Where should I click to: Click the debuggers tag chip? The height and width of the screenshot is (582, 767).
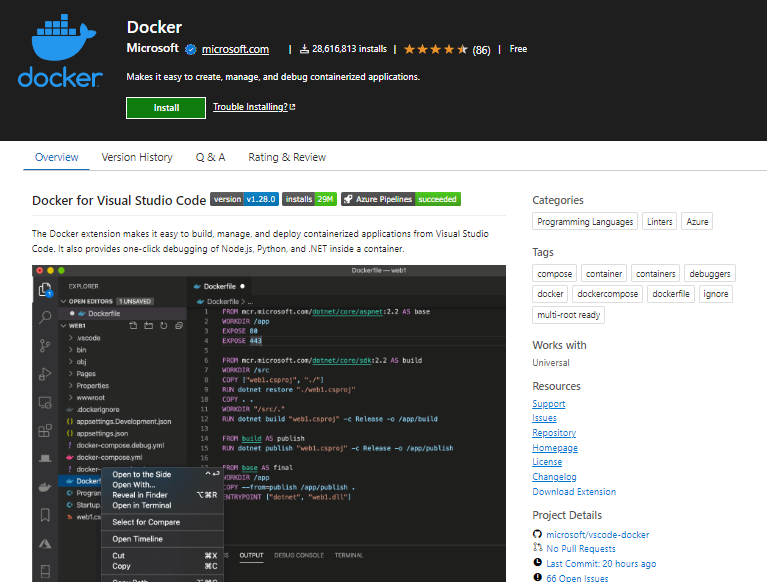(x=709, y=273)
